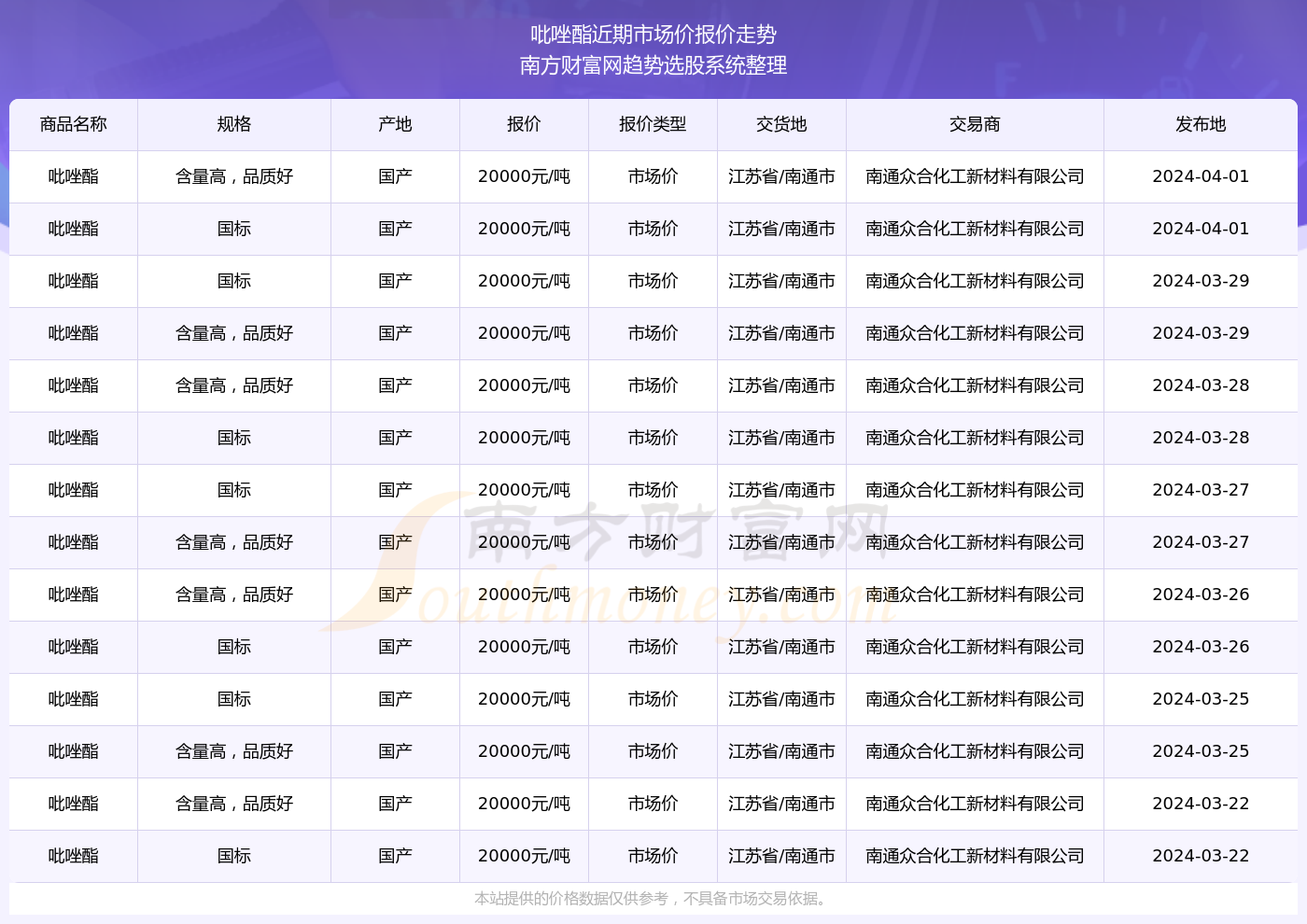This screenshot has width=1307, height=924.
Task: Click the 报价类型 column header
Action: pyautogui.click(x=653, y=124)
